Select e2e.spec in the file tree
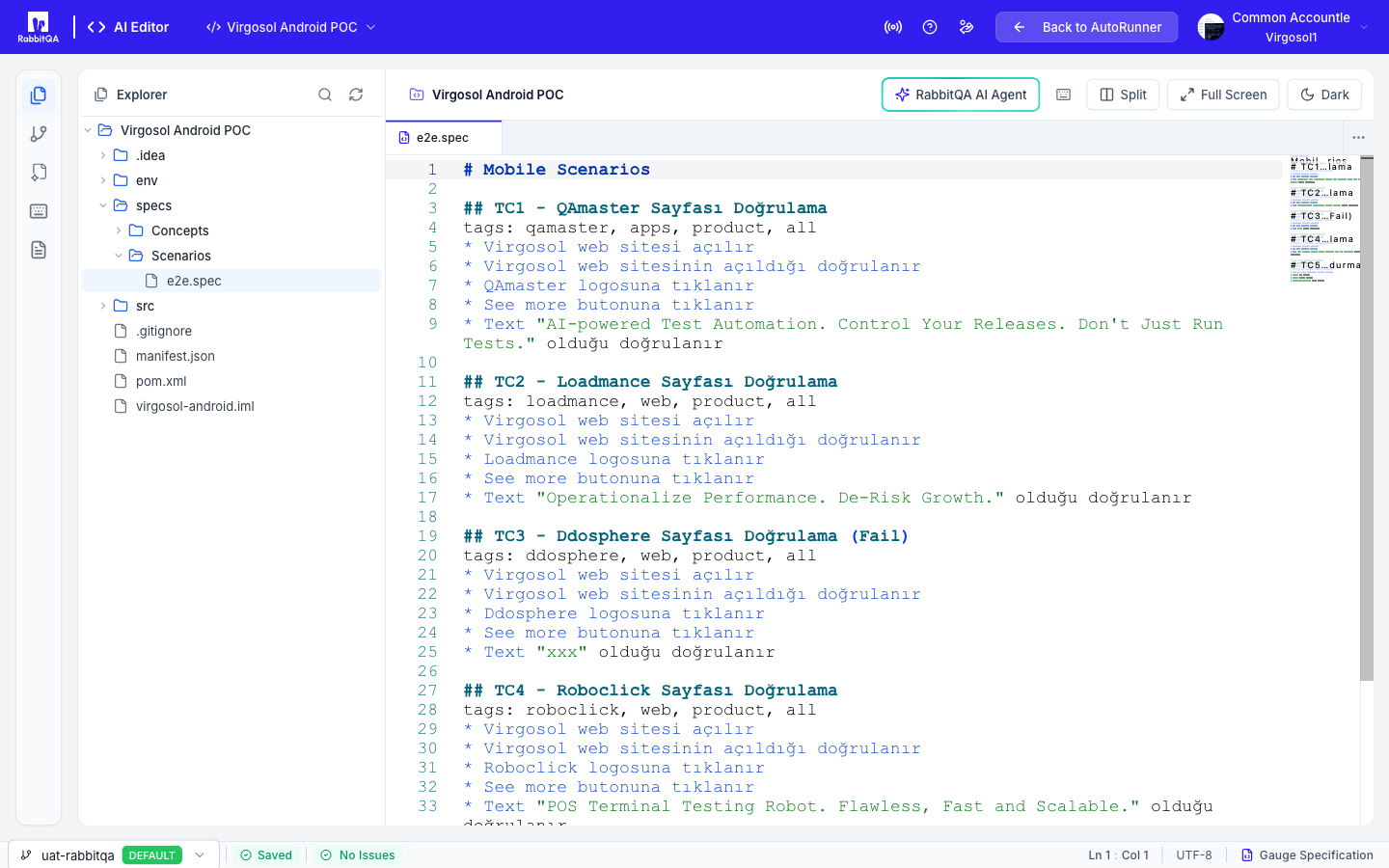The height and width of the screenshot is (868, 1389). (231, 281)
